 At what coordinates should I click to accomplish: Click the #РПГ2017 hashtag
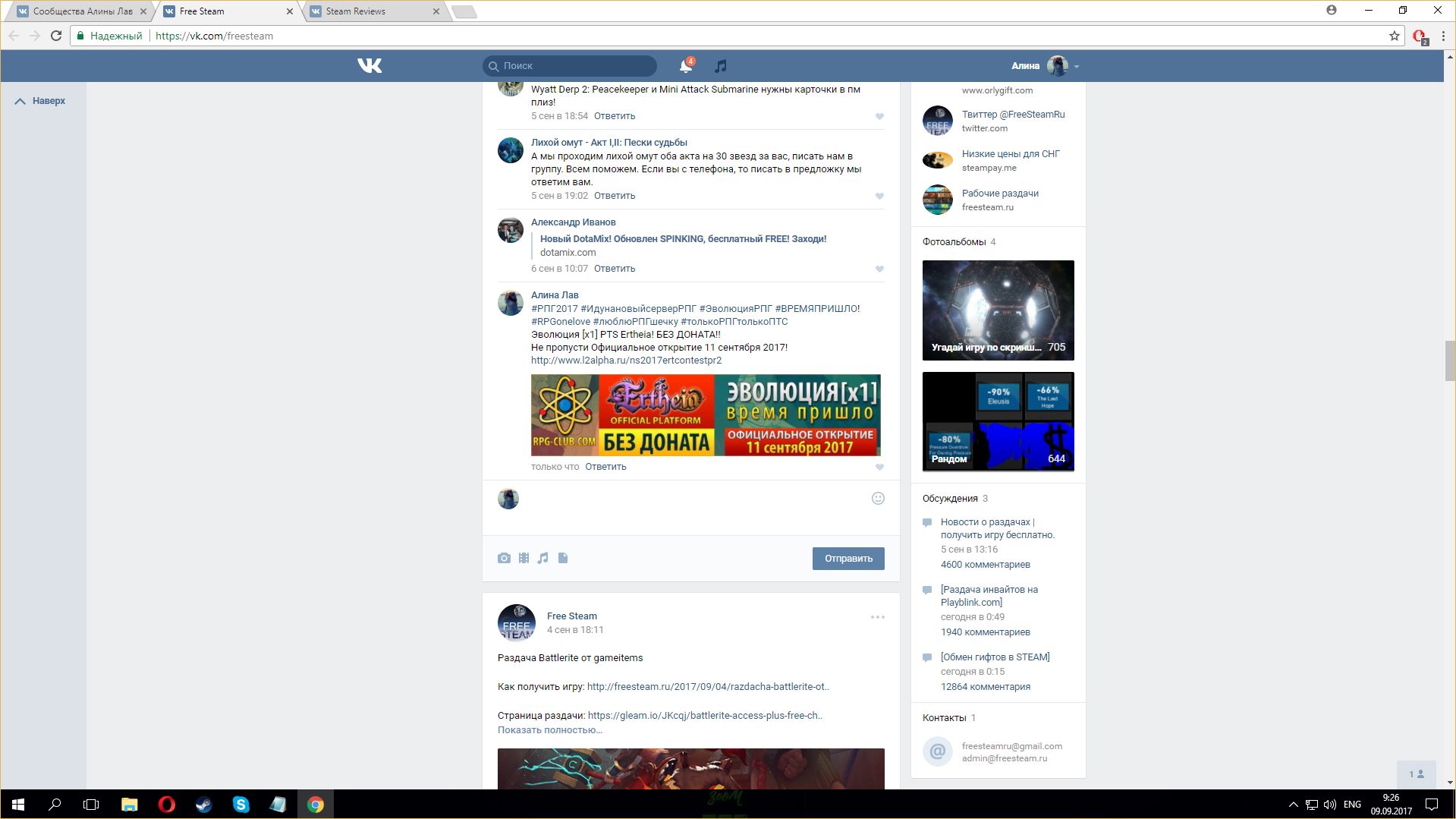(x=554, y=309)
